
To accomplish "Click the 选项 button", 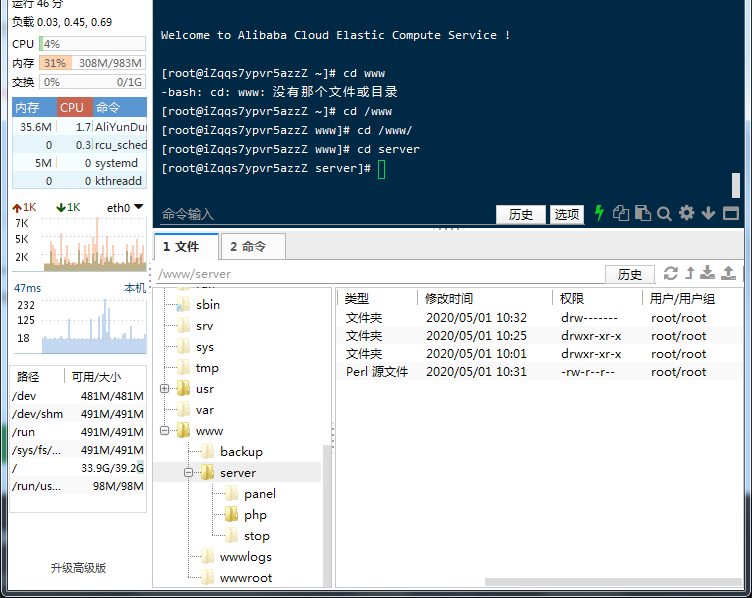I will pos(566,214).
